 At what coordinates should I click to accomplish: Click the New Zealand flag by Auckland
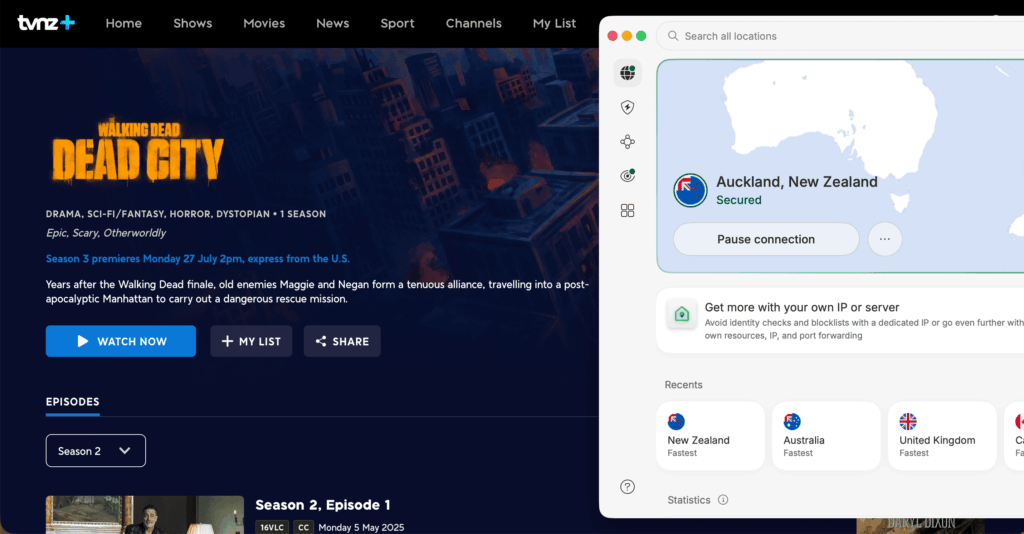pos(690,191)
